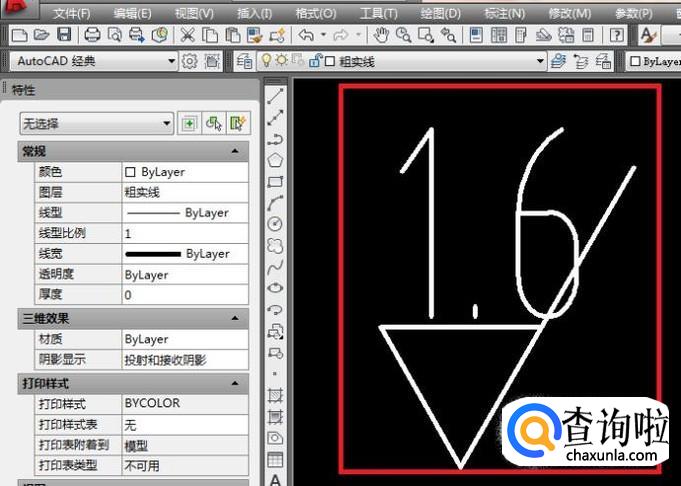This screenshot has height=486, width=681.
Task: Open the 插入(I) menu
Action: 255,14
